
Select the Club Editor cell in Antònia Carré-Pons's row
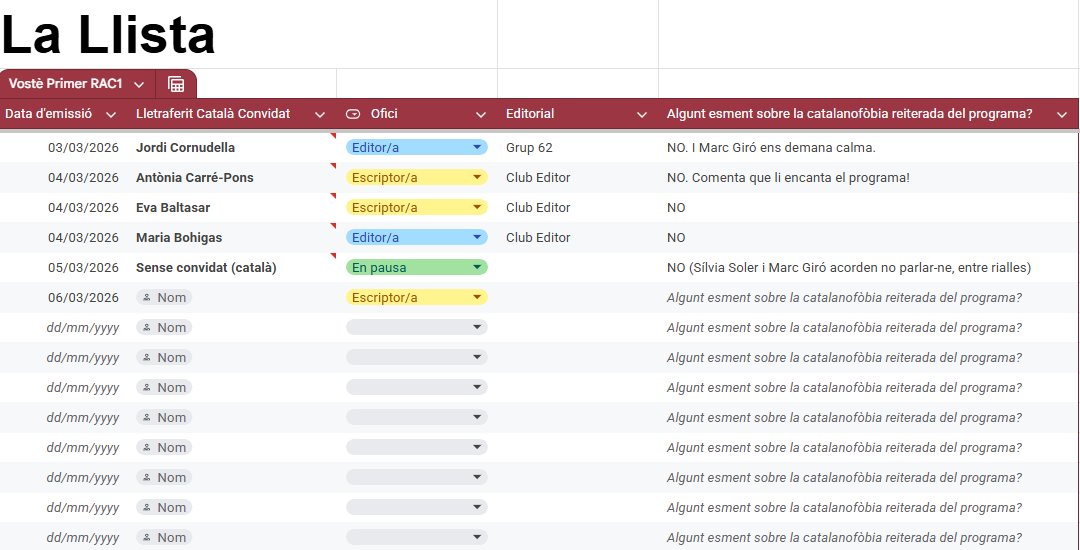pyautogui.click(x=538, y=178)
